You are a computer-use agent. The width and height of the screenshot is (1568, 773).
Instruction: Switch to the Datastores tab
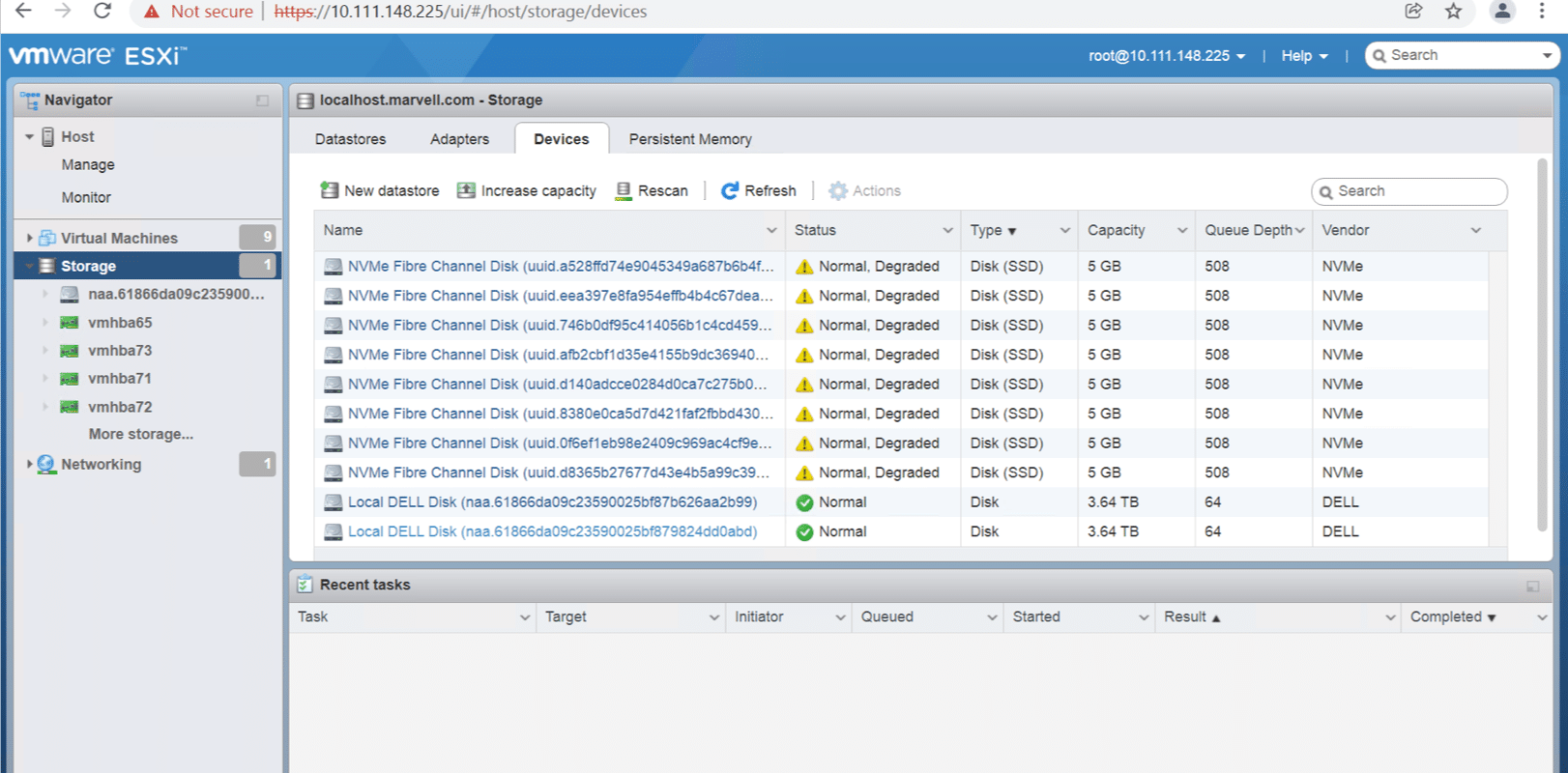[350, 139]
